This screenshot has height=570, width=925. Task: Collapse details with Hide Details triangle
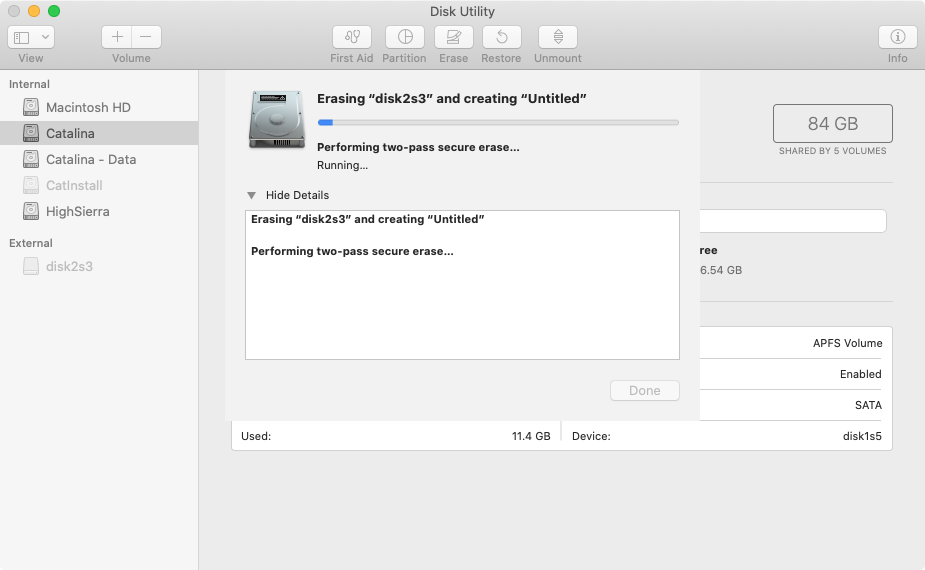(x=251, y=195)
